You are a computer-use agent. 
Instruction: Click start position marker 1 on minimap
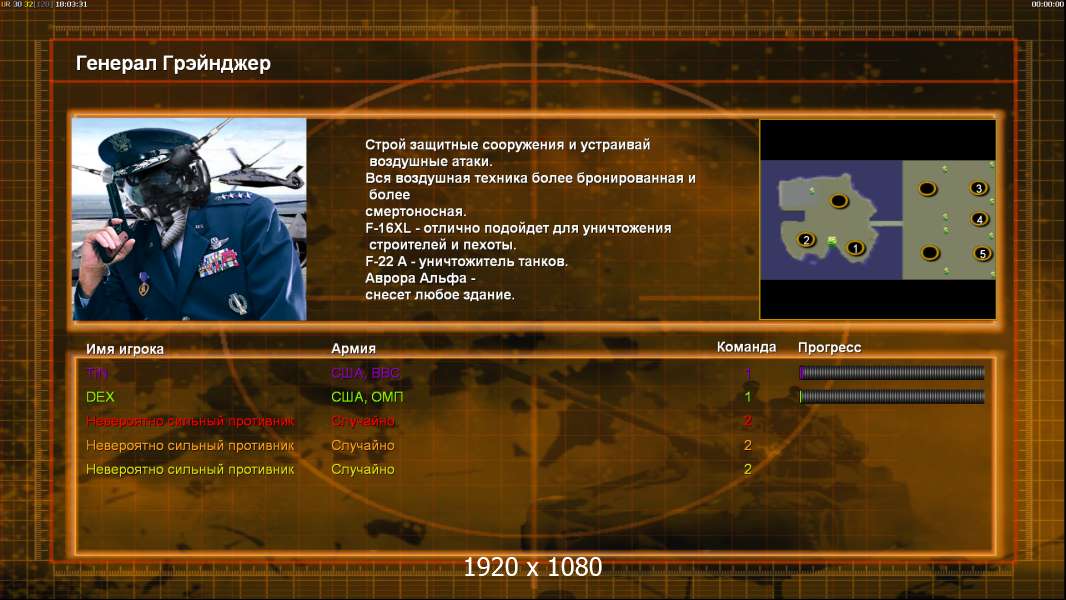(855, 248)
